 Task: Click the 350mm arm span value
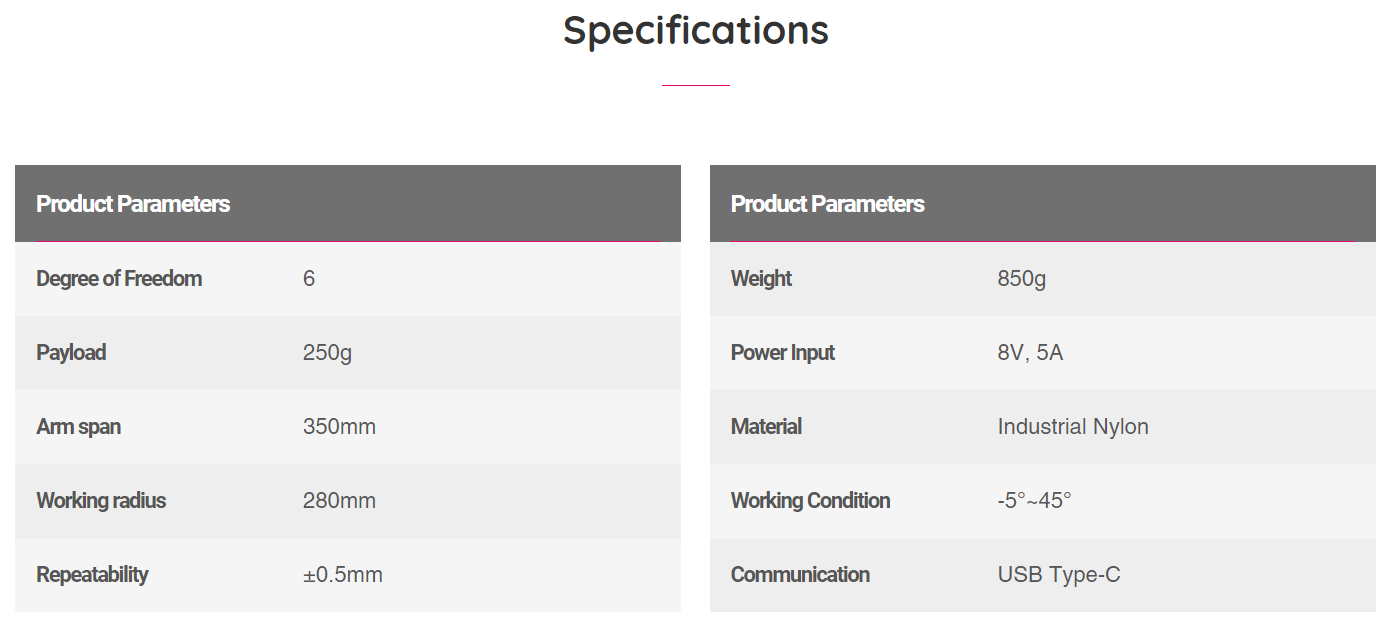coord(339,427)
